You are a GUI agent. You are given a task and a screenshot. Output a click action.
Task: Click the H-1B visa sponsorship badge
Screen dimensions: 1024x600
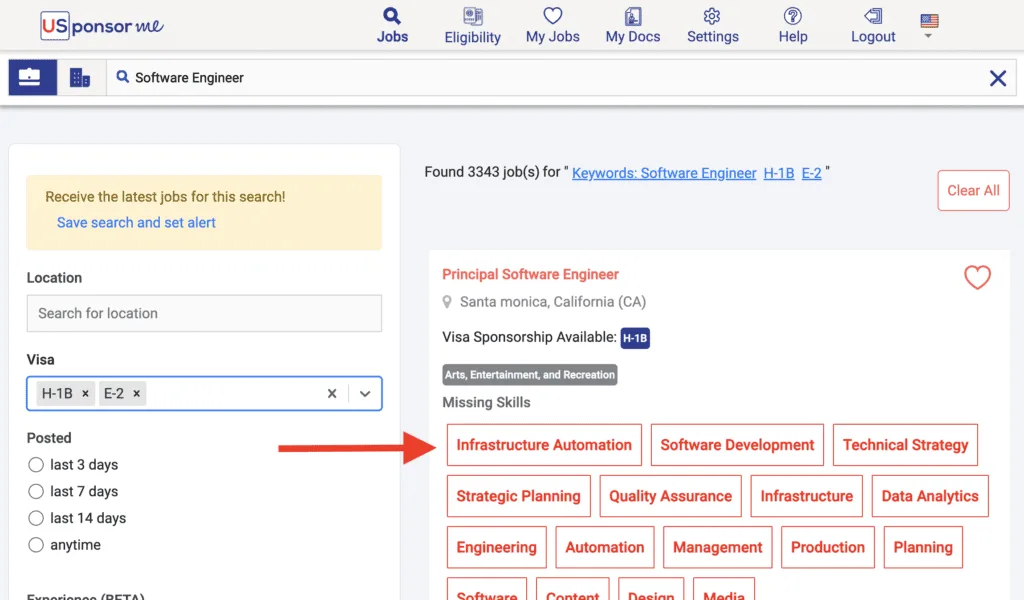pyautogui.click(x=635, y=338)
